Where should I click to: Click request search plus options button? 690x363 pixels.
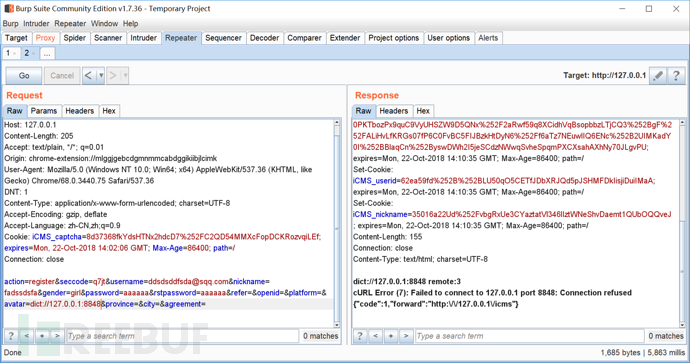(42, 336)
